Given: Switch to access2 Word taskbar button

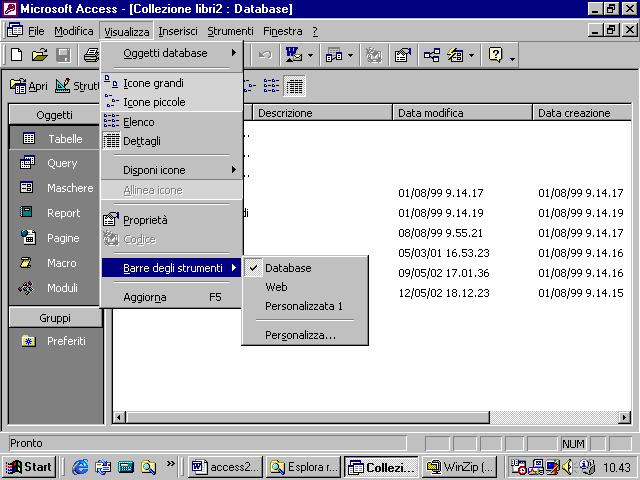Looking at the screenshot, I should [x=225, y=467].
